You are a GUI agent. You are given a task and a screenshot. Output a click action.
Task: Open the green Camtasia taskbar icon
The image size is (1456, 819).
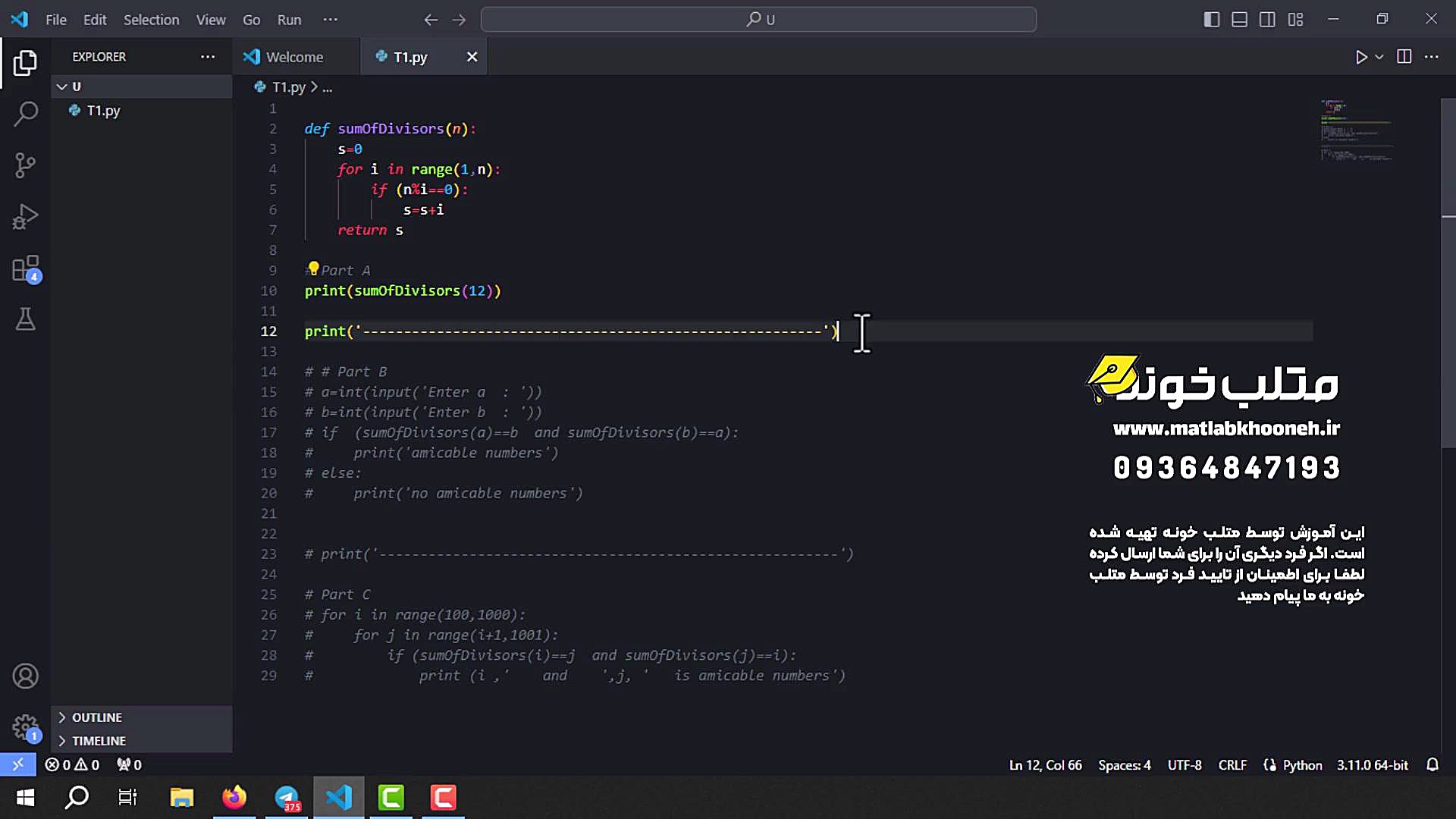(x=391, y=798)
